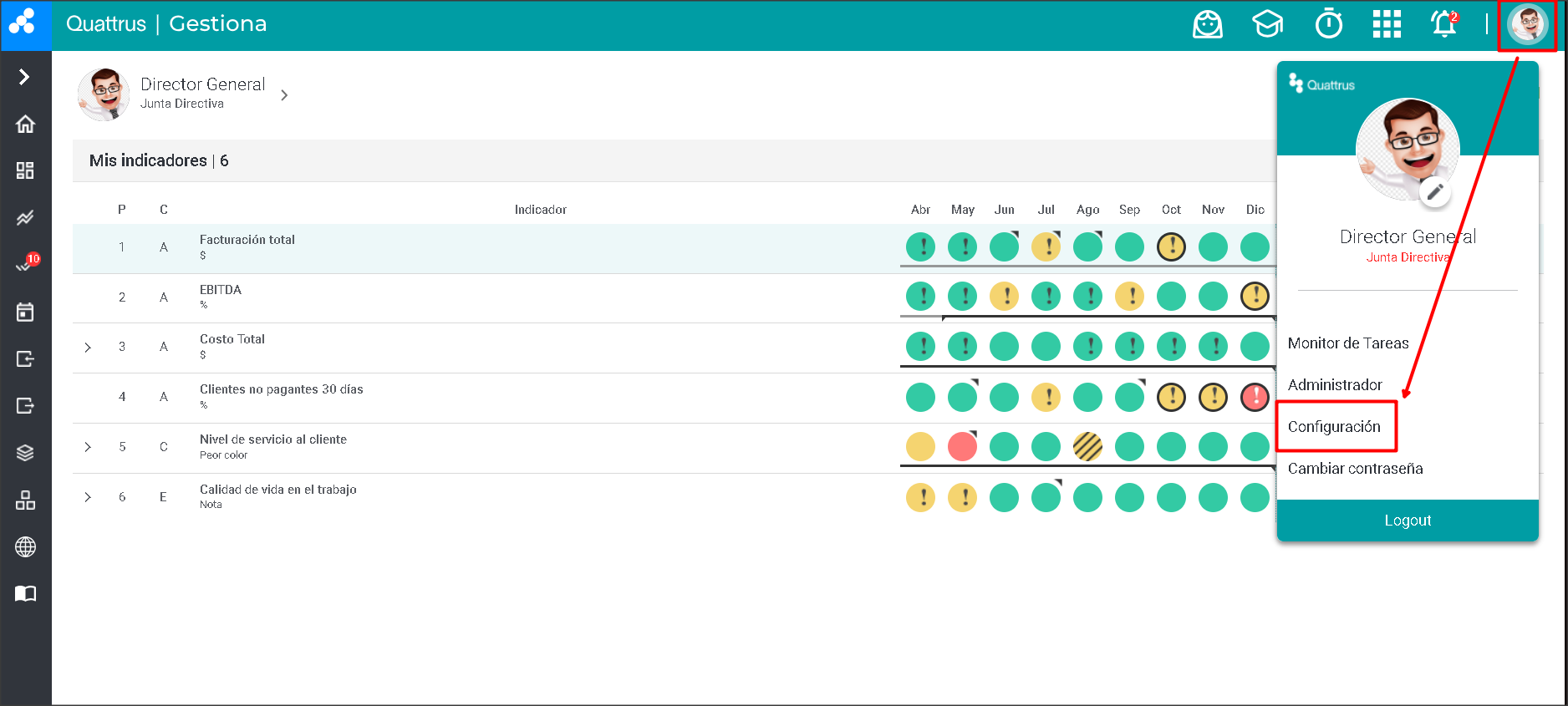This screenshot has height=706, width=1568.
Task: Click red December status circle for Clientes no pagantes
Action: pos(1255,397)
